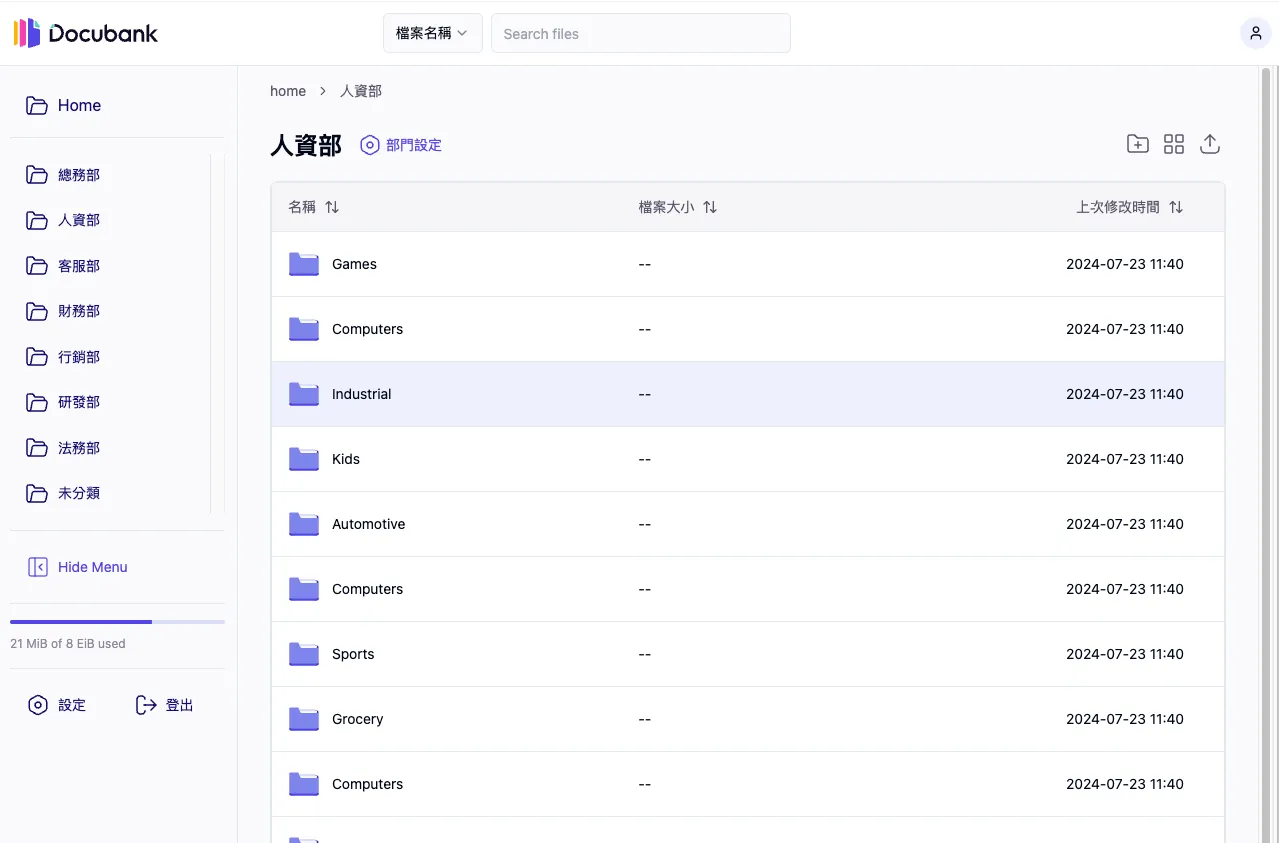Click the 設定 settings icon

point(36,704)
